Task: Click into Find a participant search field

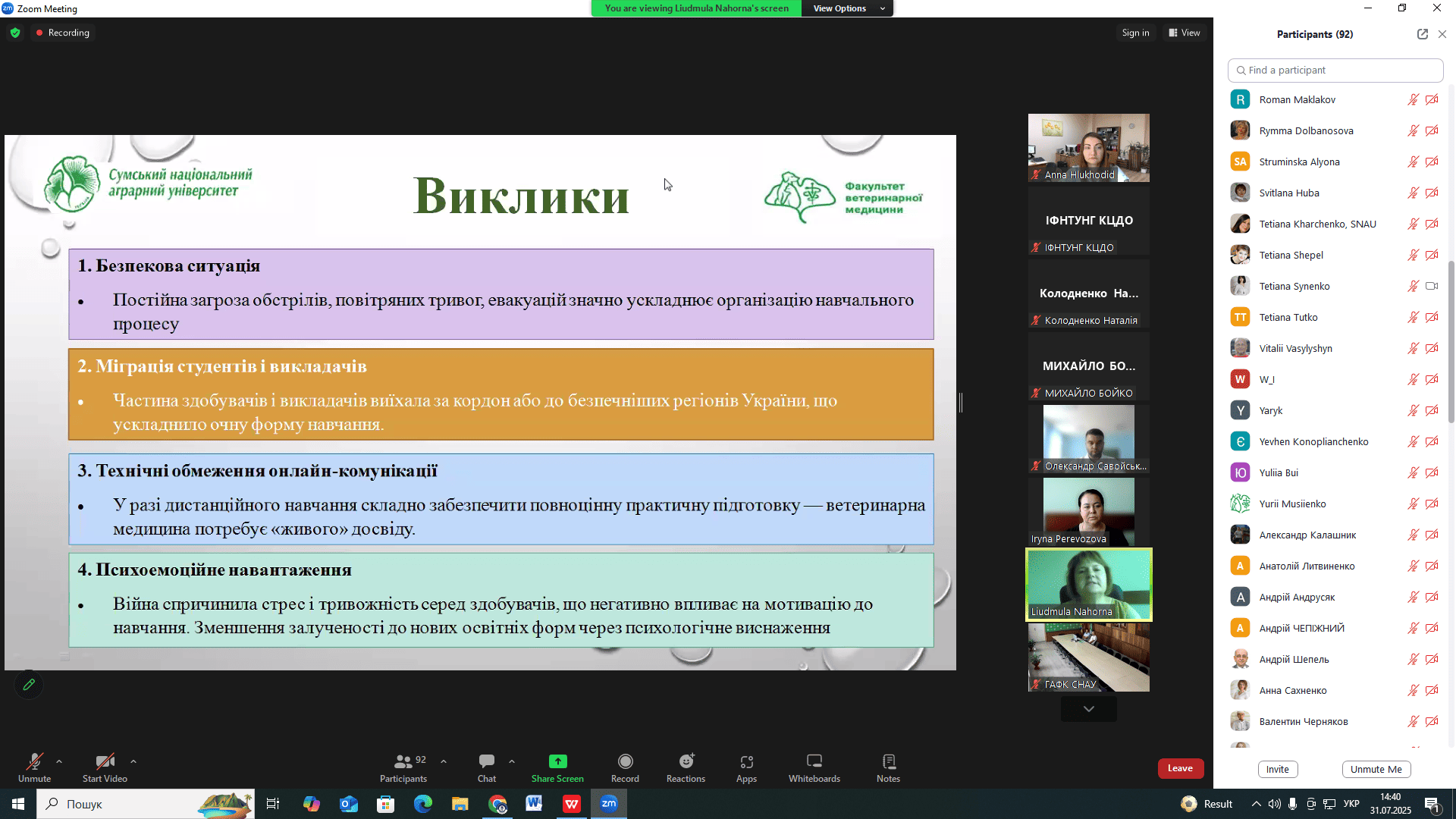Action: (x=1335, y=70)
